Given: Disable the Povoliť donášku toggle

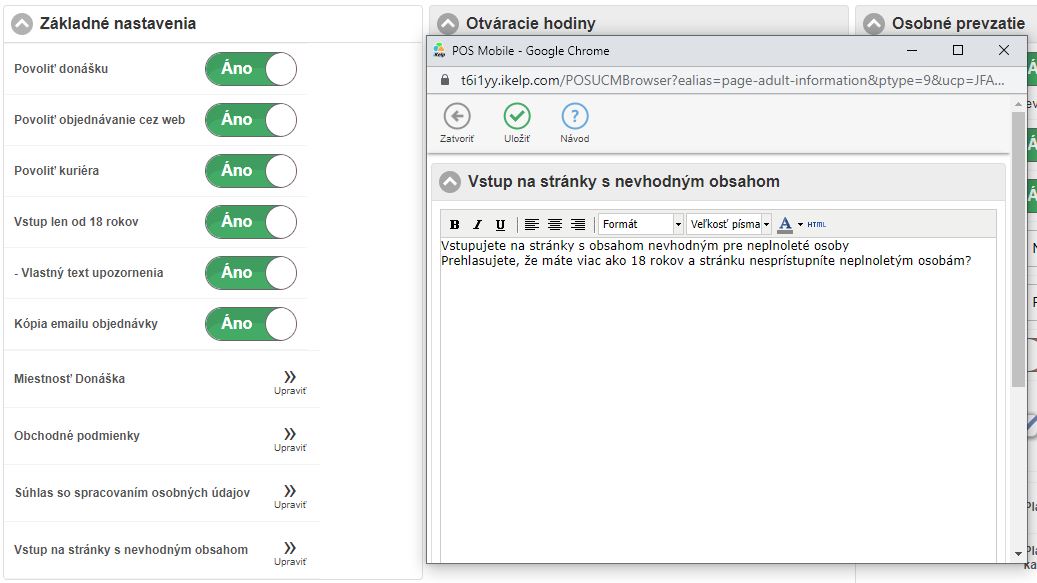Looking at the screenshot, I should (x=251, y=69).
